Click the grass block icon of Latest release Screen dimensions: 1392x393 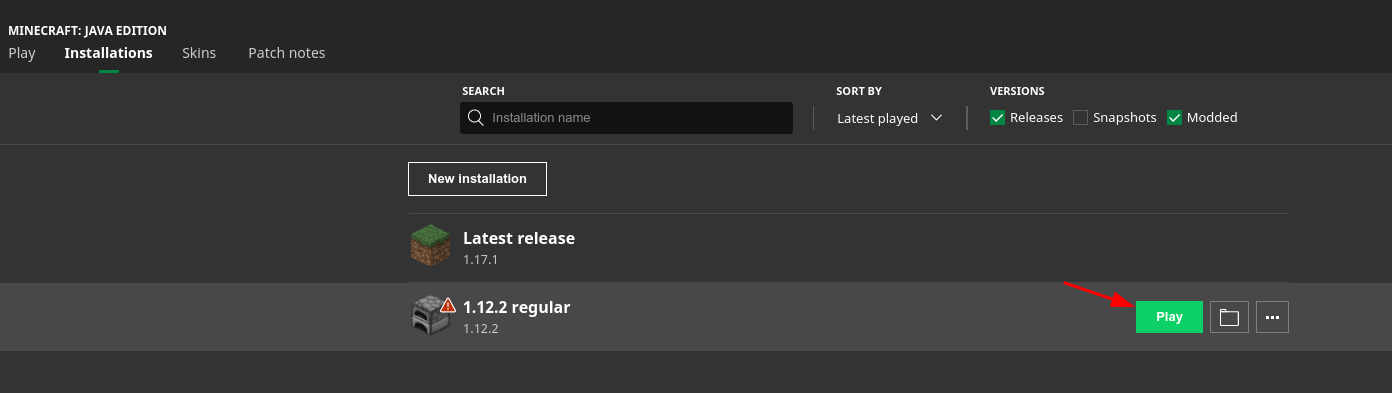click(430, 246)
